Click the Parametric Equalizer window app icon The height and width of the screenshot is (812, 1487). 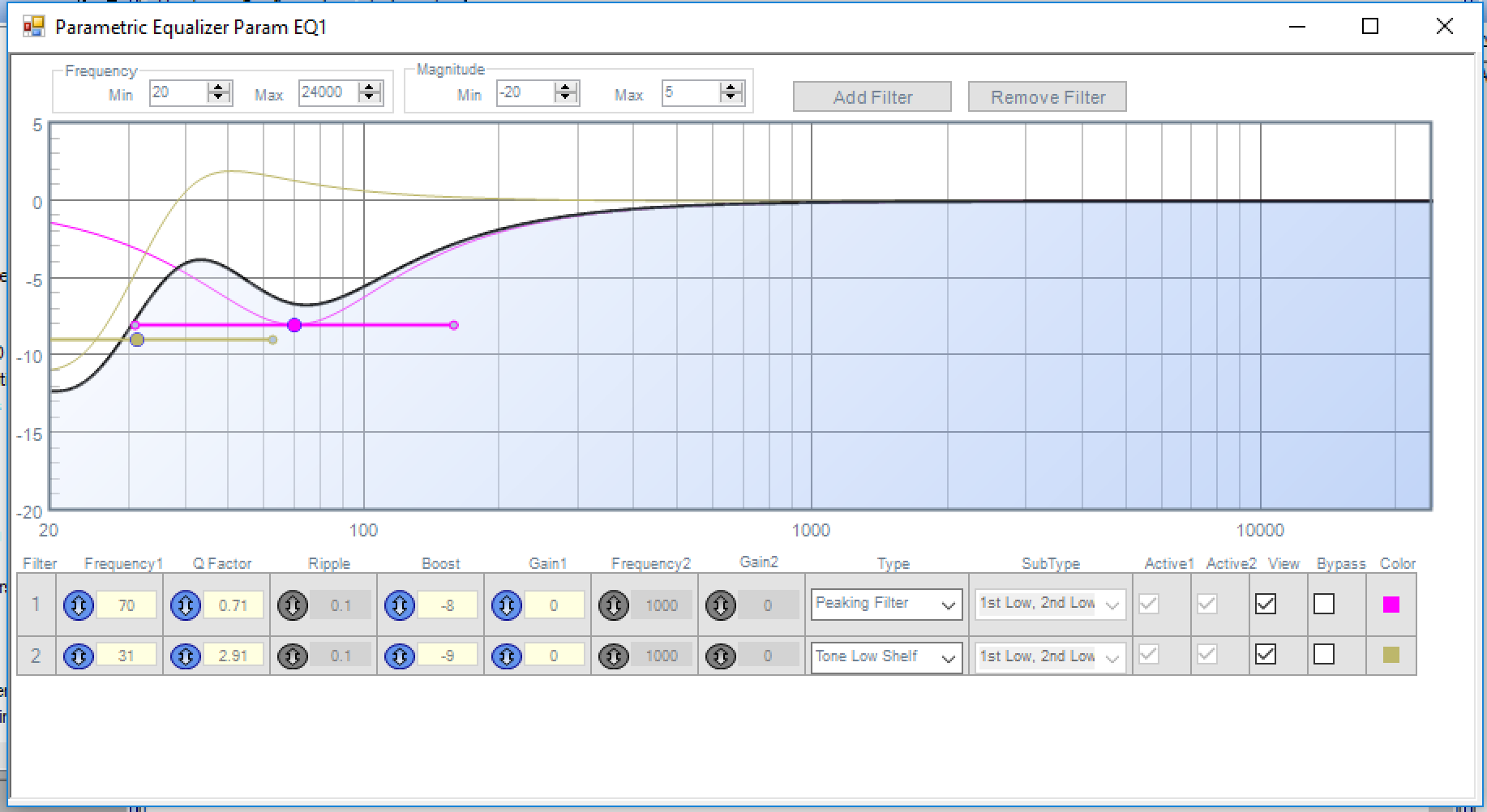point(33,27)
